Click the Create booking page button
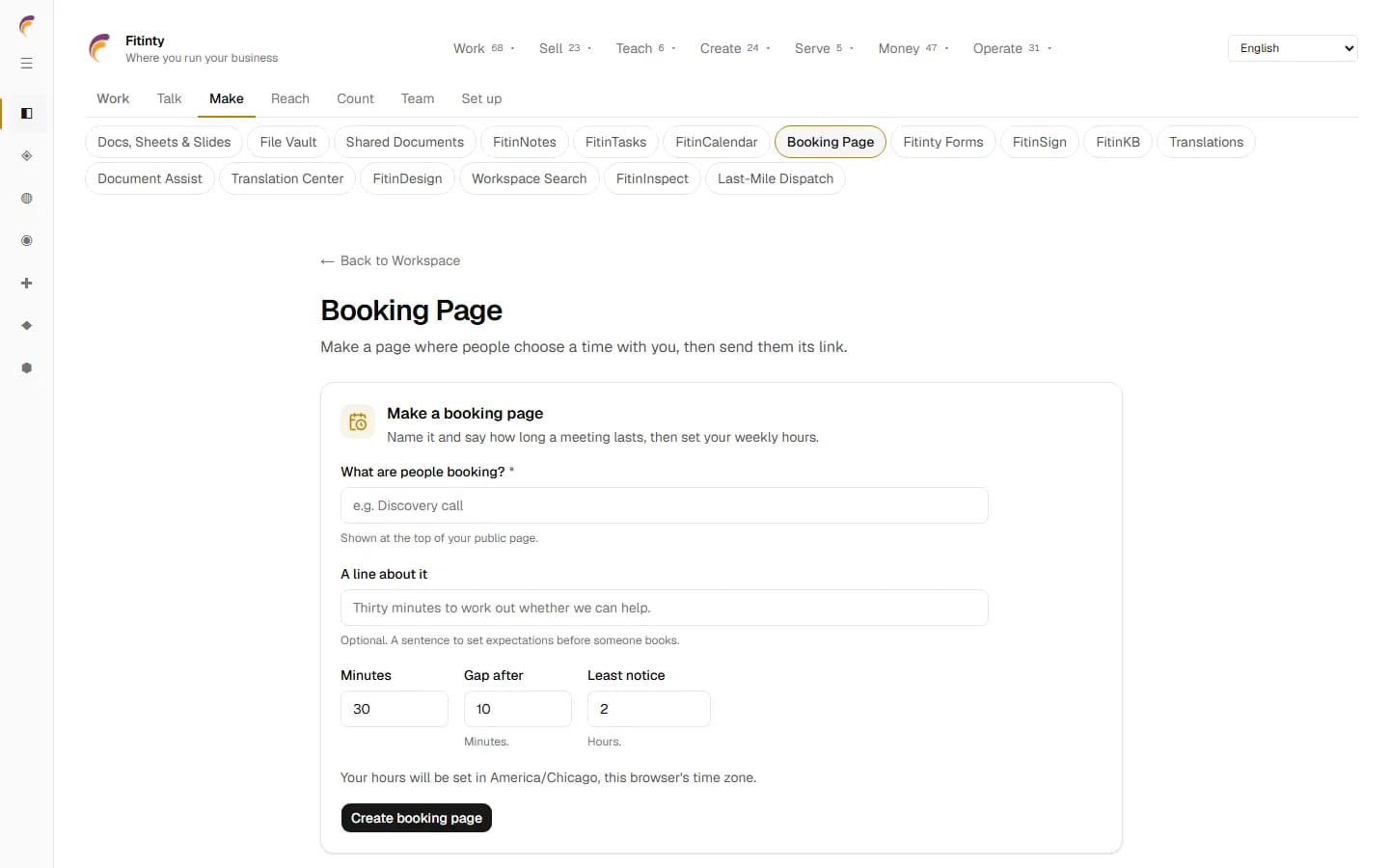Screen dimensions: 1389x868 coord(417,818)
